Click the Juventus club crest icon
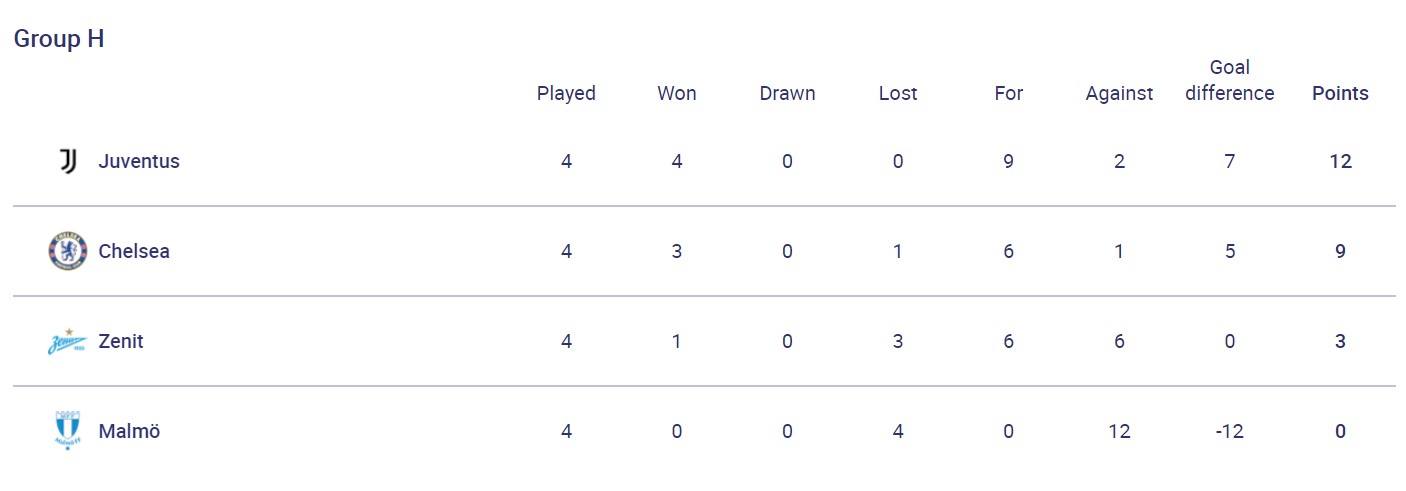 pyautogui.click(x=68, y=161)
